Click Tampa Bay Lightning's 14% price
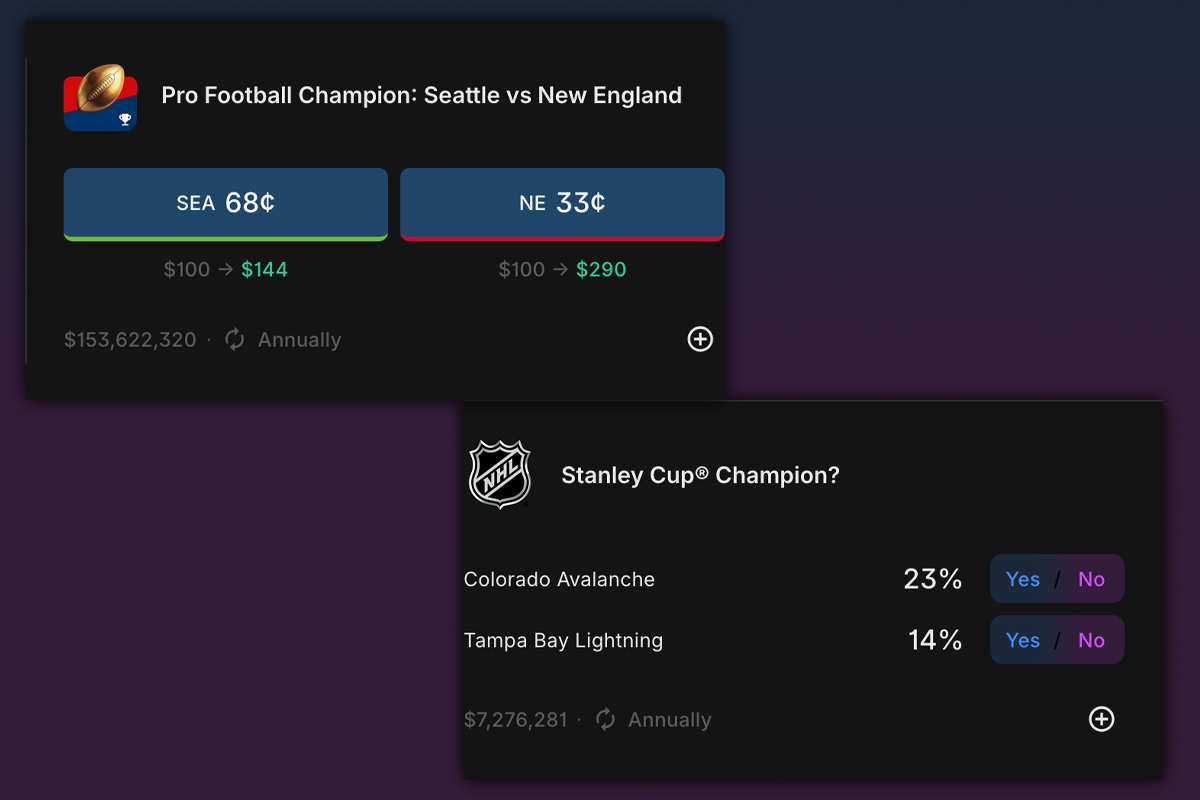Screen dimensions: 1200x800 (934, 640)
